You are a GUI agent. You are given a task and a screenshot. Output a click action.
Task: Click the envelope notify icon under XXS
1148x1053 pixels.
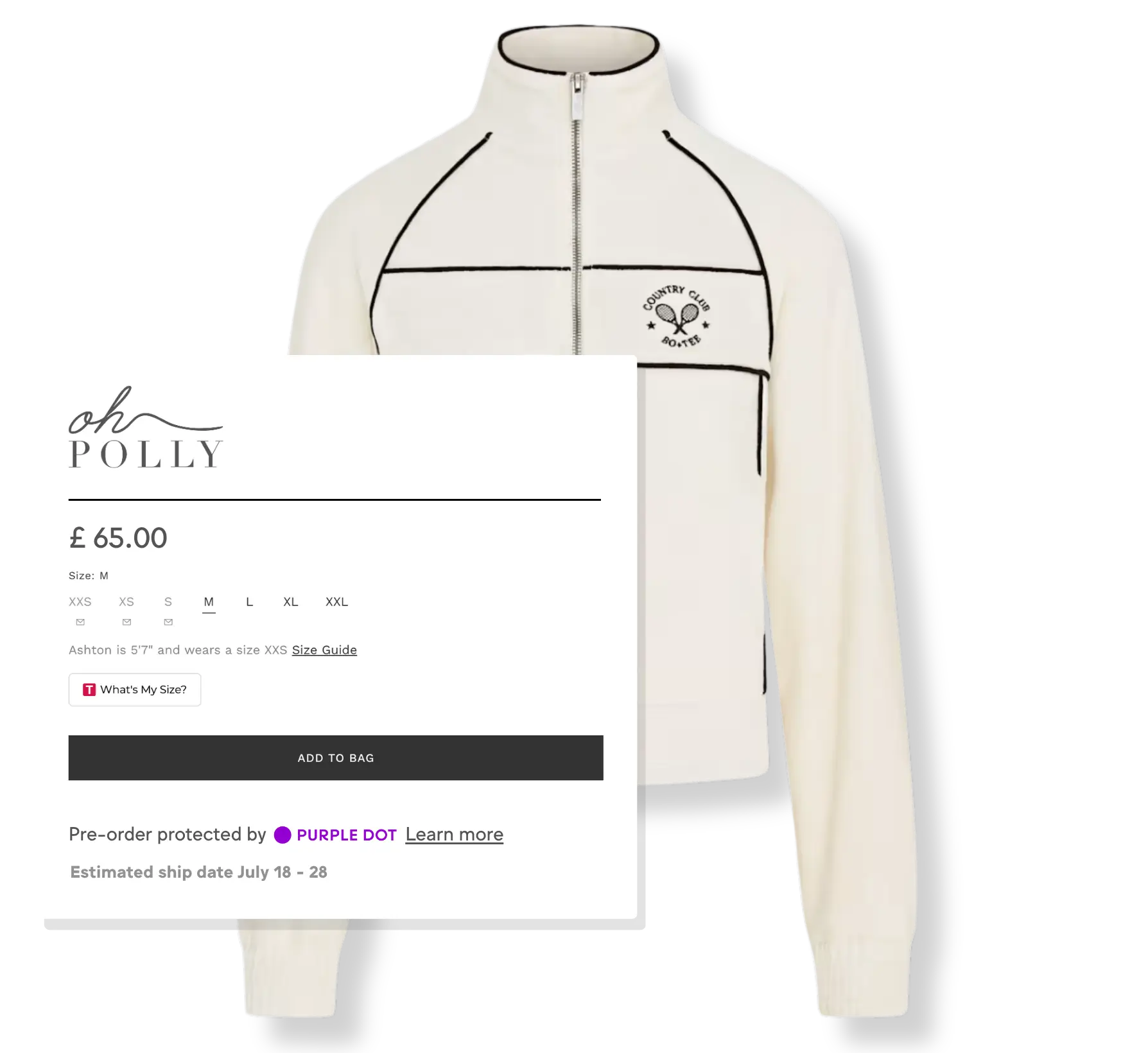coord(80,622)
